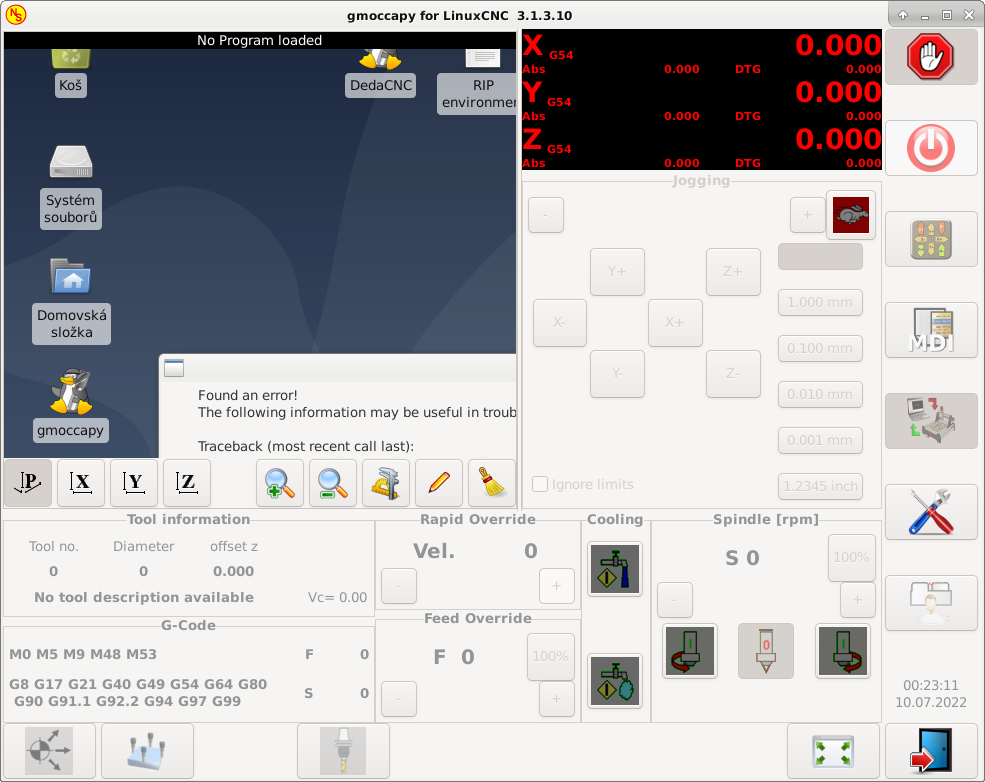Switch to auto mode machine icon

pos(930,421)
